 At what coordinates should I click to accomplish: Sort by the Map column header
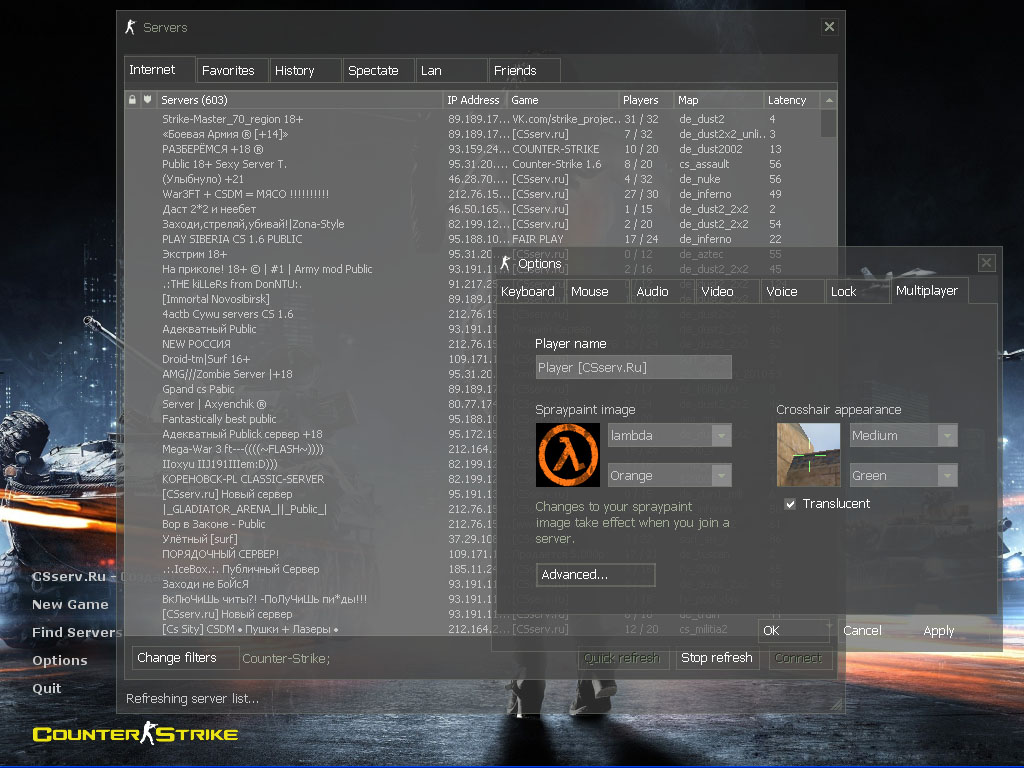tap(718, 100)
